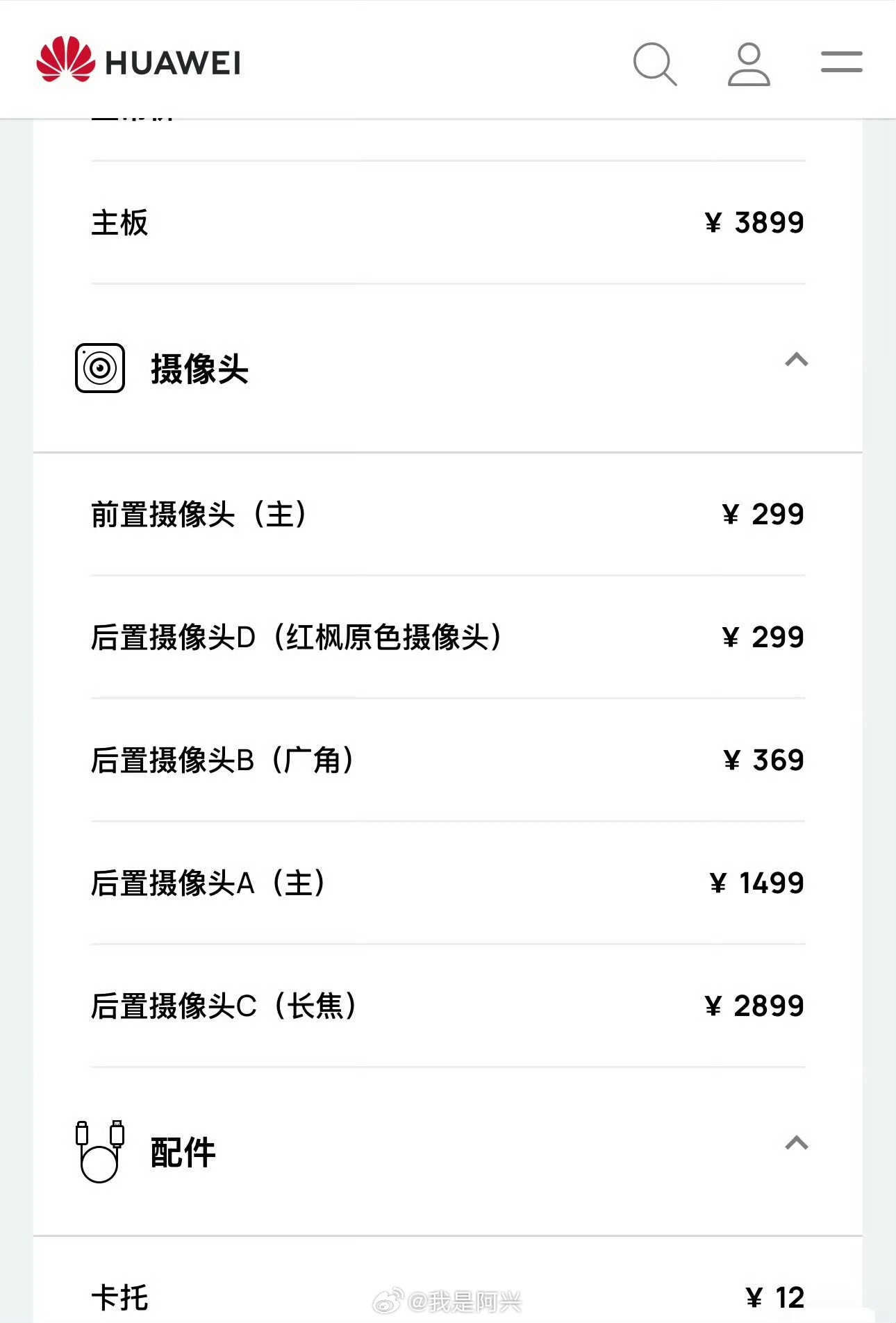Click the accessories (配件) cable icon

click(99, 1151)
